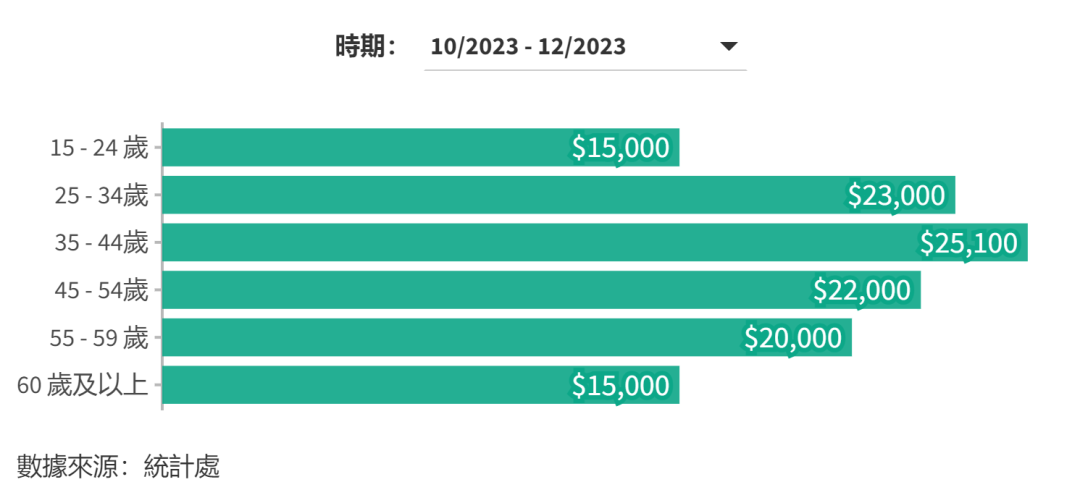Click the $22,000 value label
This screenshot has width=1080, height=503.
click(862, 290)
